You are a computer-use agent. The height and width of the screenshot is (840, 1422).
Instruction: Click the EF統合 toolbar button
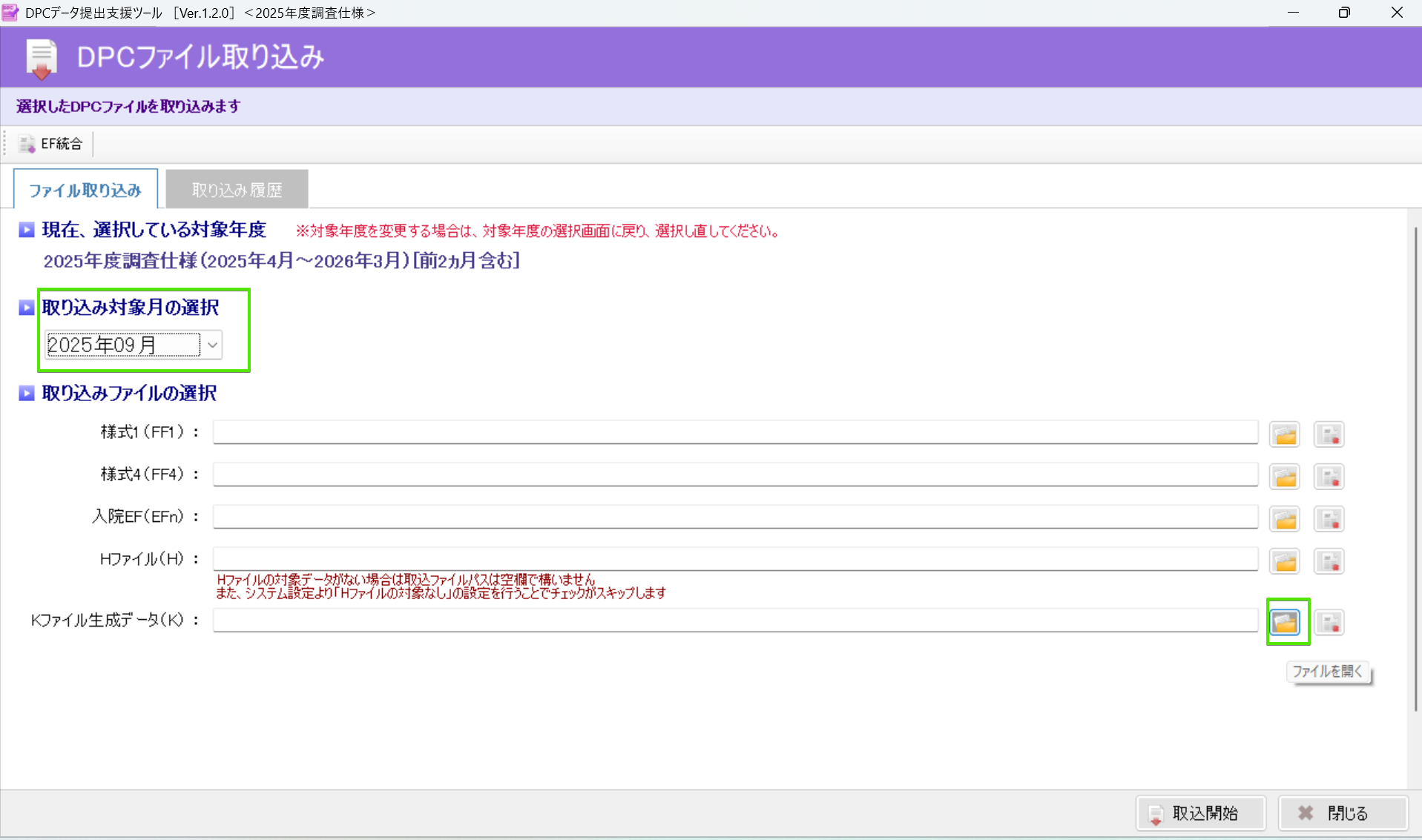click(50, 144)
